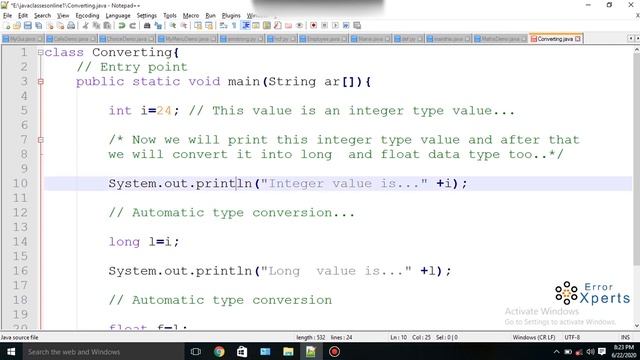This screenshot has width=640, height=360.
Task: Toggle word wrap toolbar button
Action: coord(223,25)
